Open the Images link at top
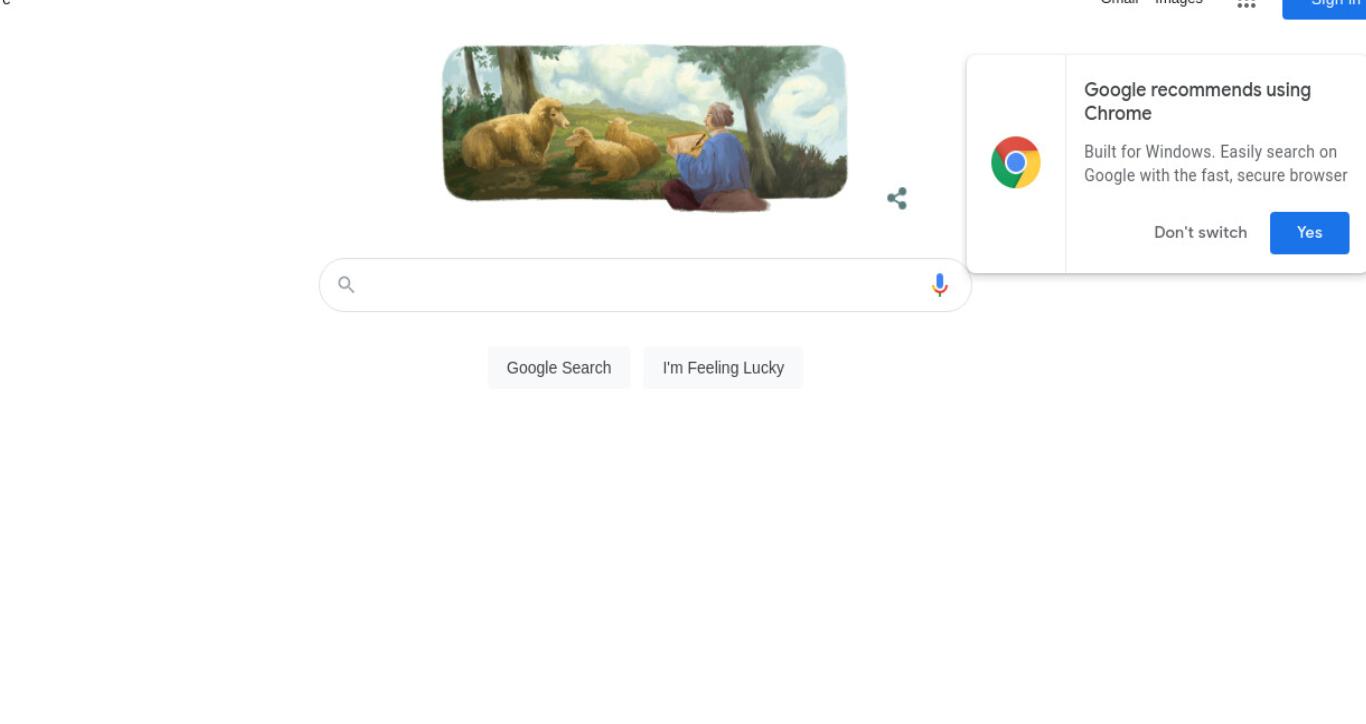The height and width of the screenshot is (724, 1366). (1179, 3)
